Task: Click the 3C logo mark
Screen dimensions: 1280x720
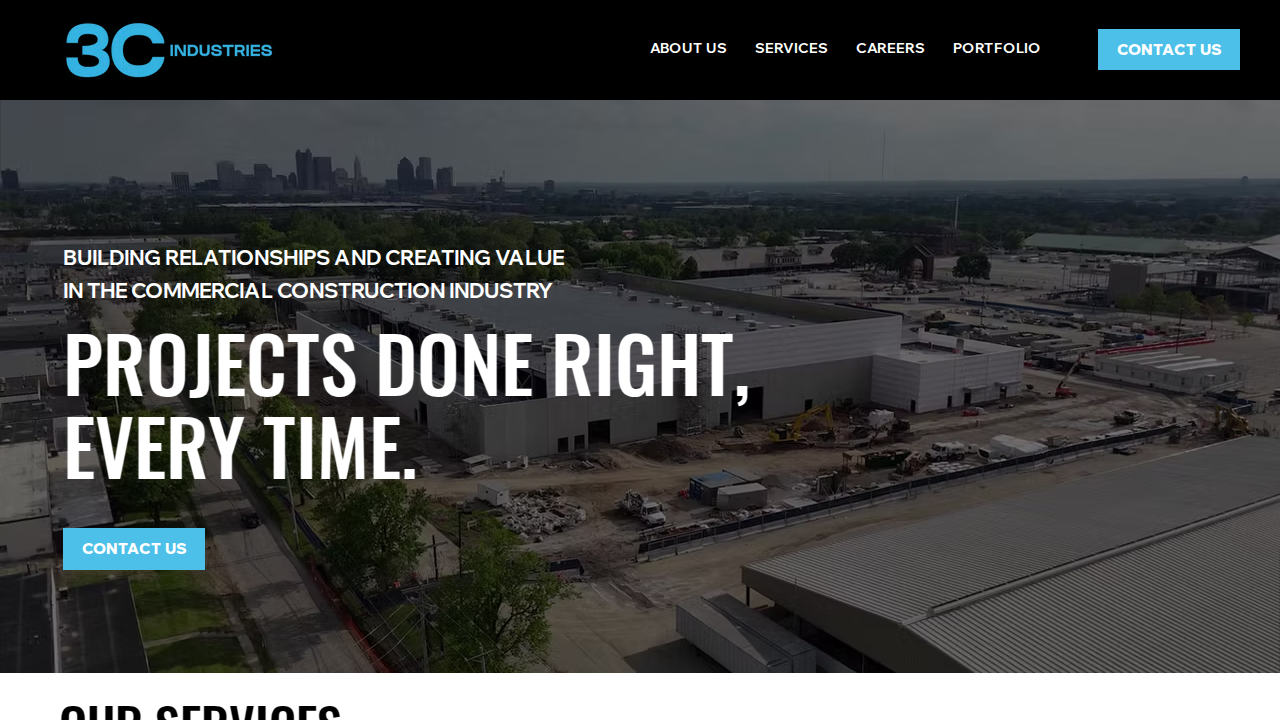Action: (x=115, y=50)
